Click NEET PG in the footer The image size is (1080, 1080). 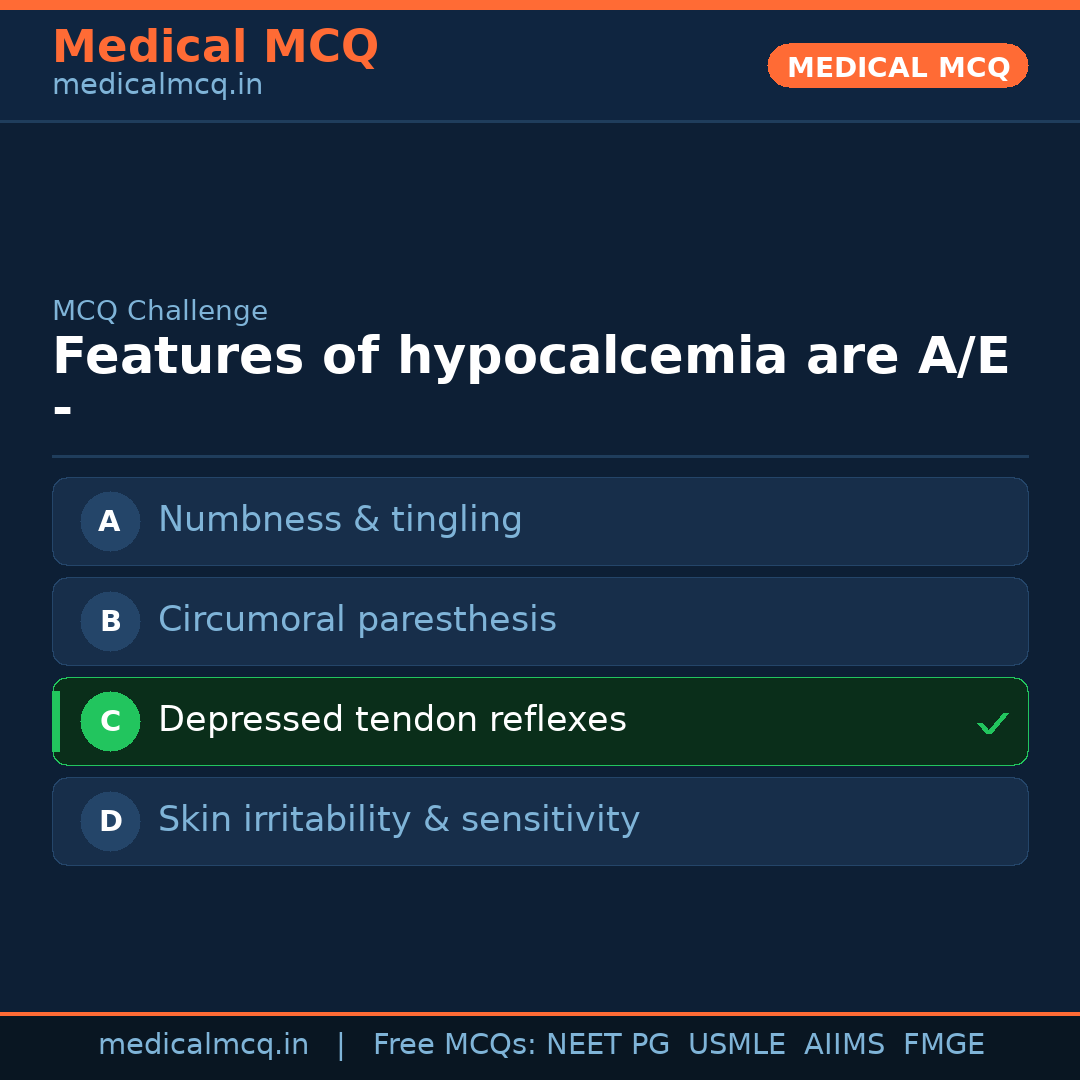(x=608, y=1045)
